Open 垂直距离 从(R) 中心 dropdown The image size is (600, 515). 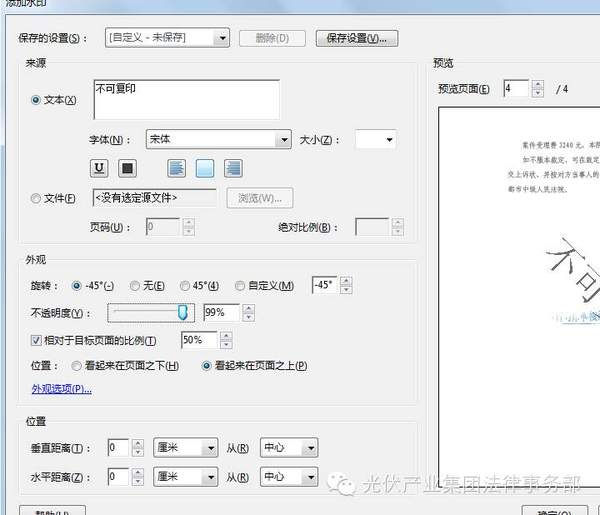pos(289,448)
